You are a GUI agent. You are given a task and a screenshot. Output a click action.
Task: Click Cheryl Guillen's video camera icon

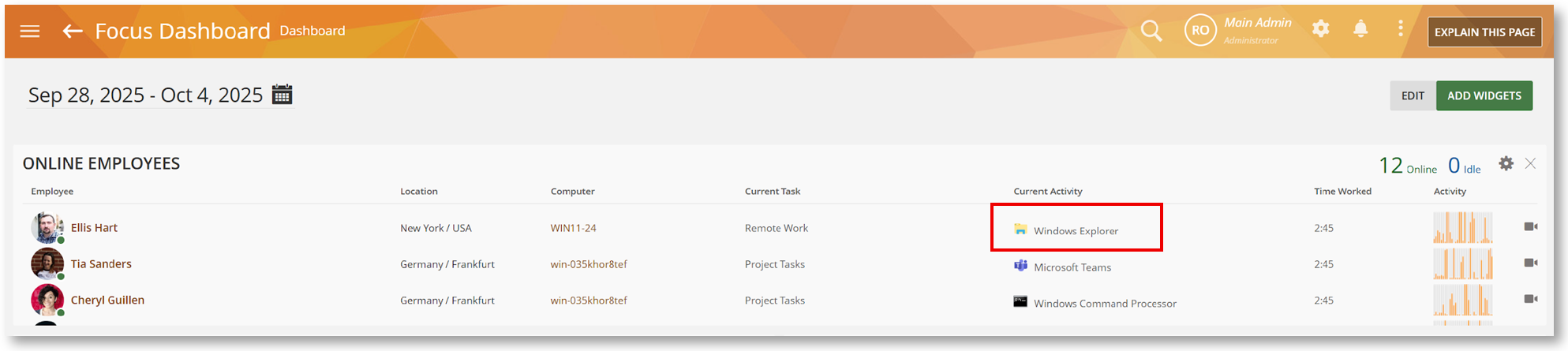coord(1530,300)
